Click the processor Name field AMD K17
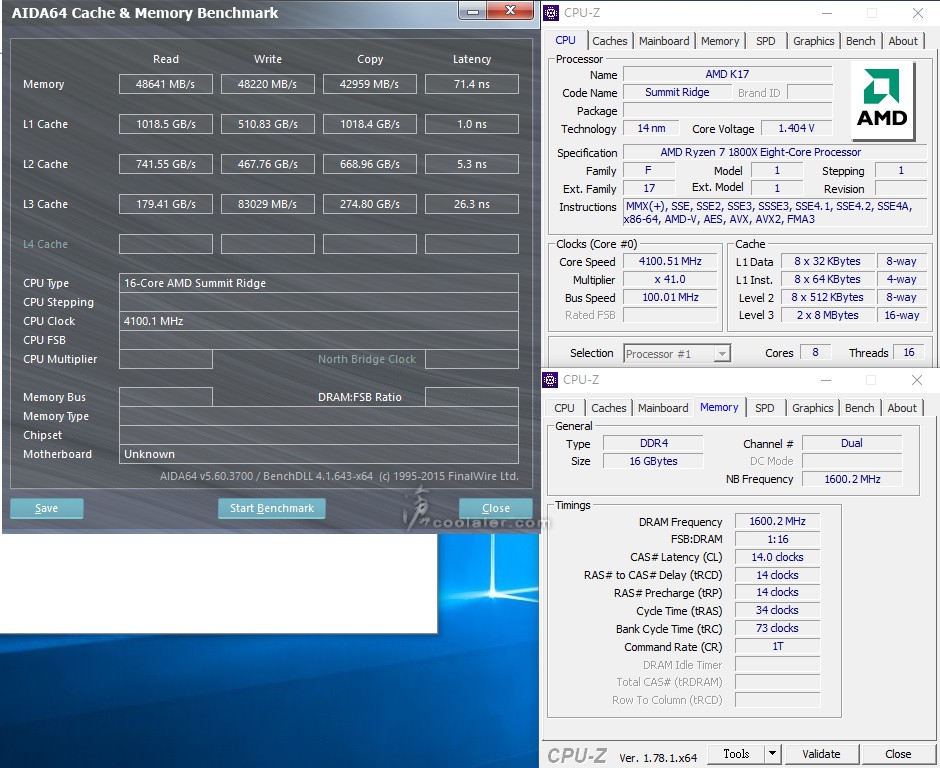 point(728,74)
